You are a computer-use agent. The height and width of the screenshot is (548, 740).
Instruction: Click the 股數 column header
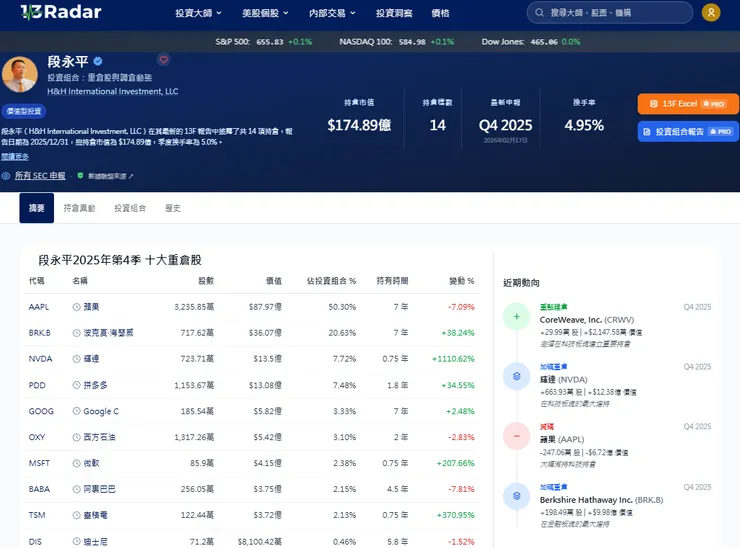(206, 281)
